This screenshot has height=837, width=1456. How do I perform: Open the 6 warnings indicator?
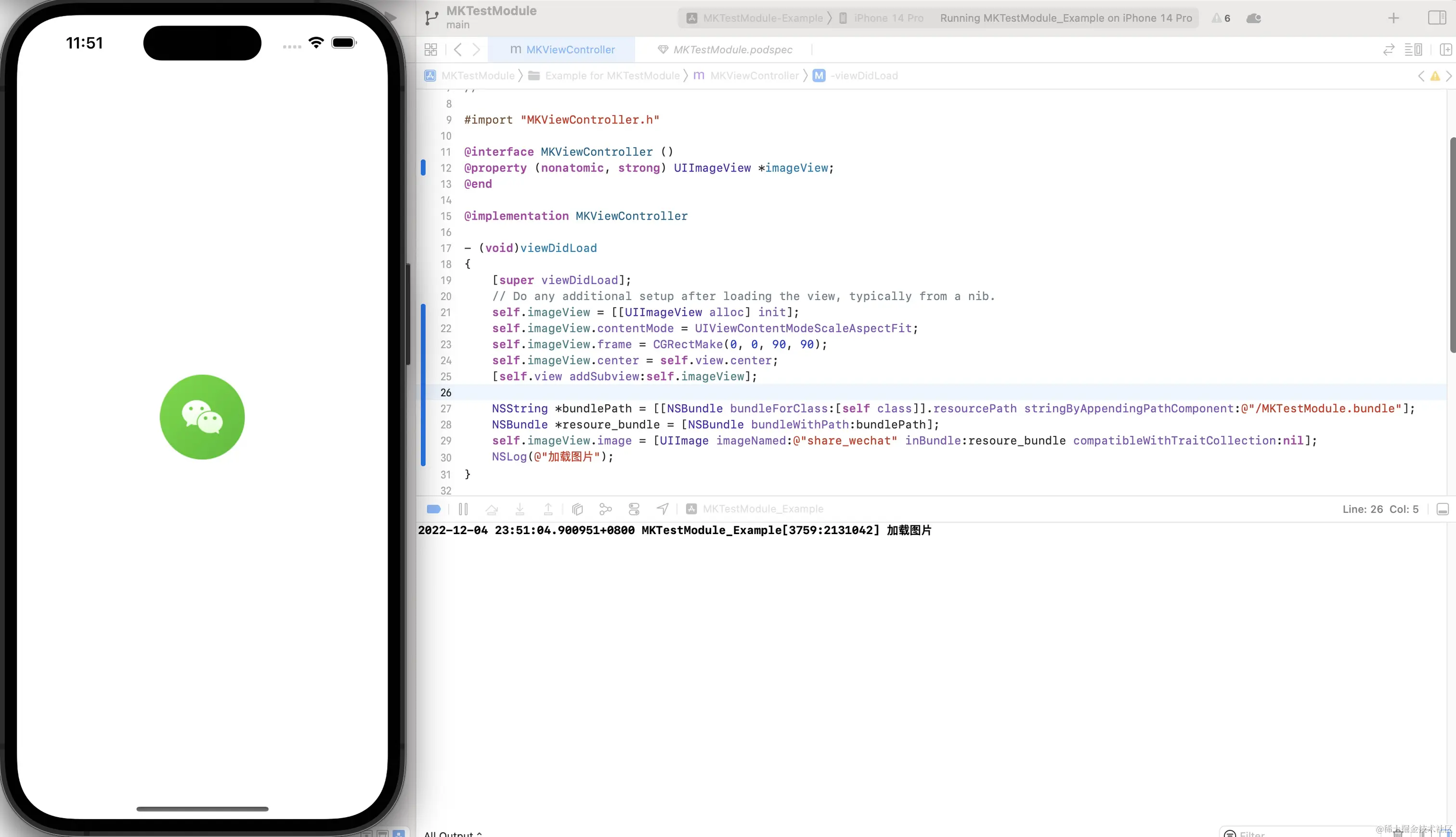(1221, 18)
